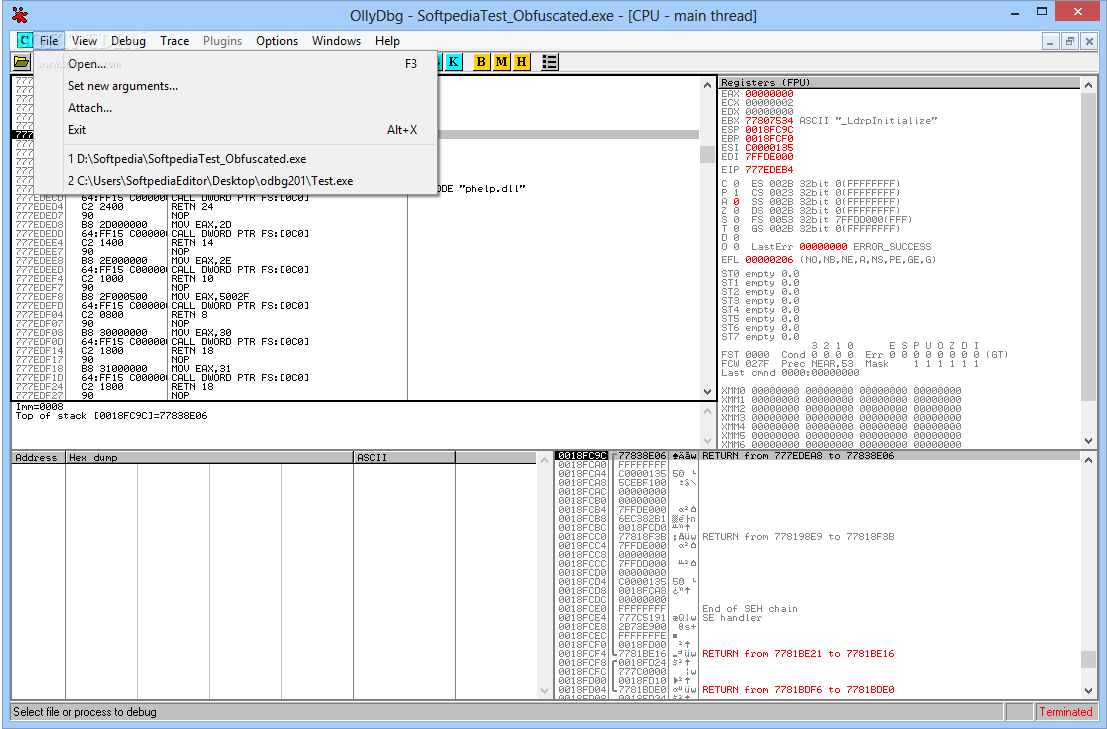Click the dump pane scroll-up arrow
The height and width of the screenshot is (729, 1107).
544,460
